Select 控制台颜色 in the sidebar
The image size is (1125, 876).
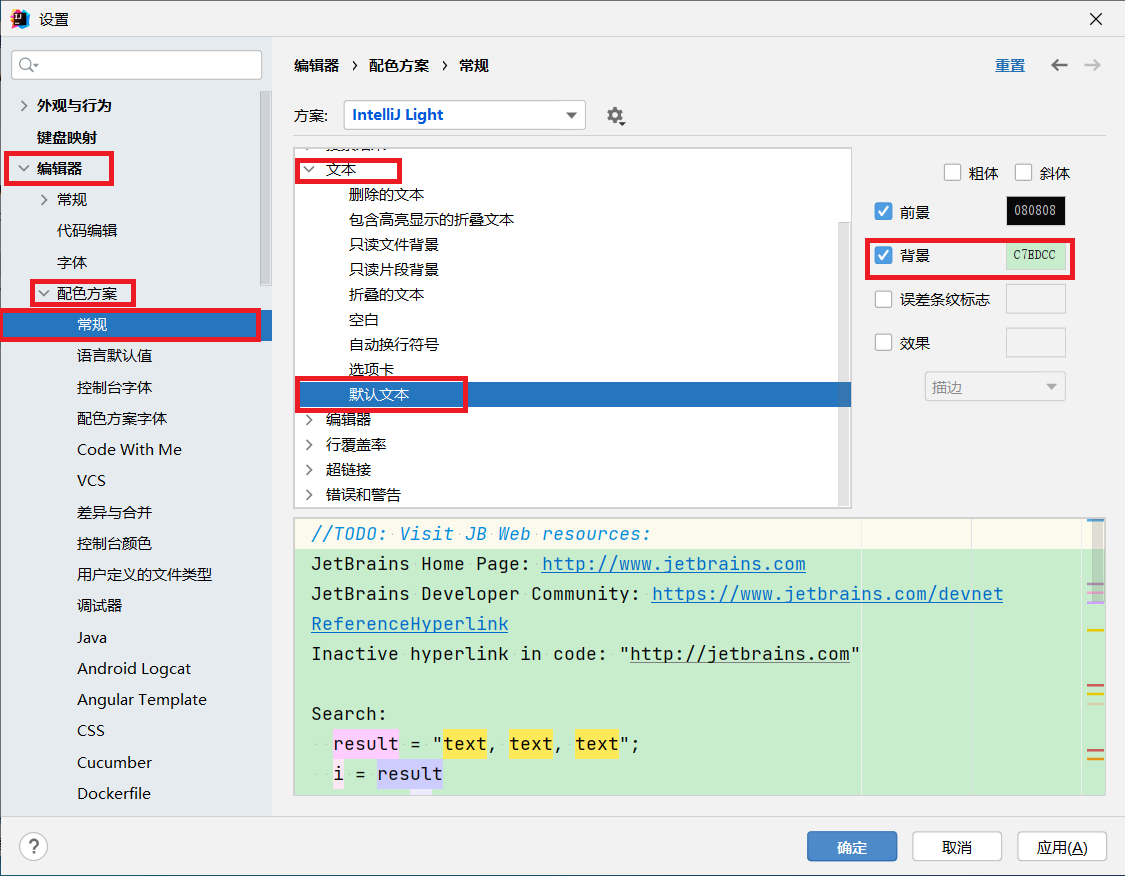pos(114,543)
